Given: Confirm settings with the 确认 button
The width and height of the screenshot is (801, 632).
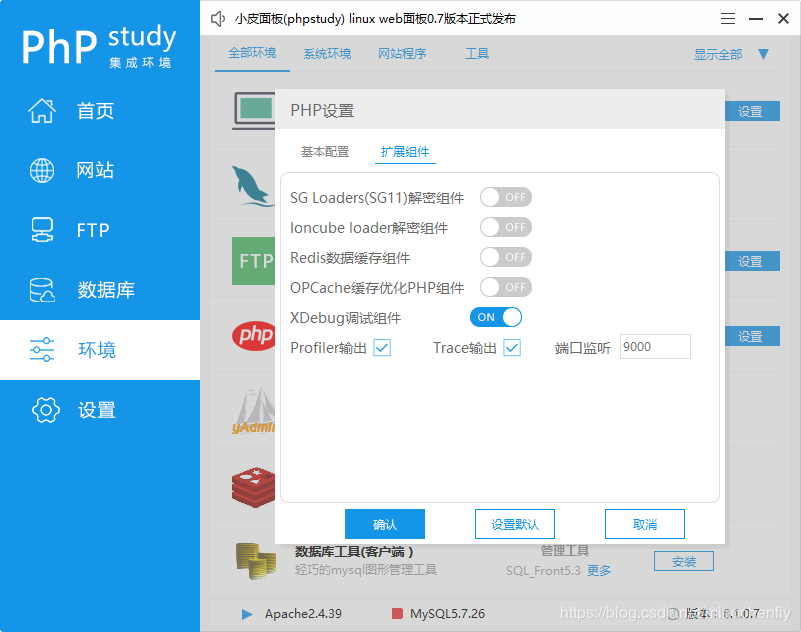Looking at the screenshot, I should point(384,523).
